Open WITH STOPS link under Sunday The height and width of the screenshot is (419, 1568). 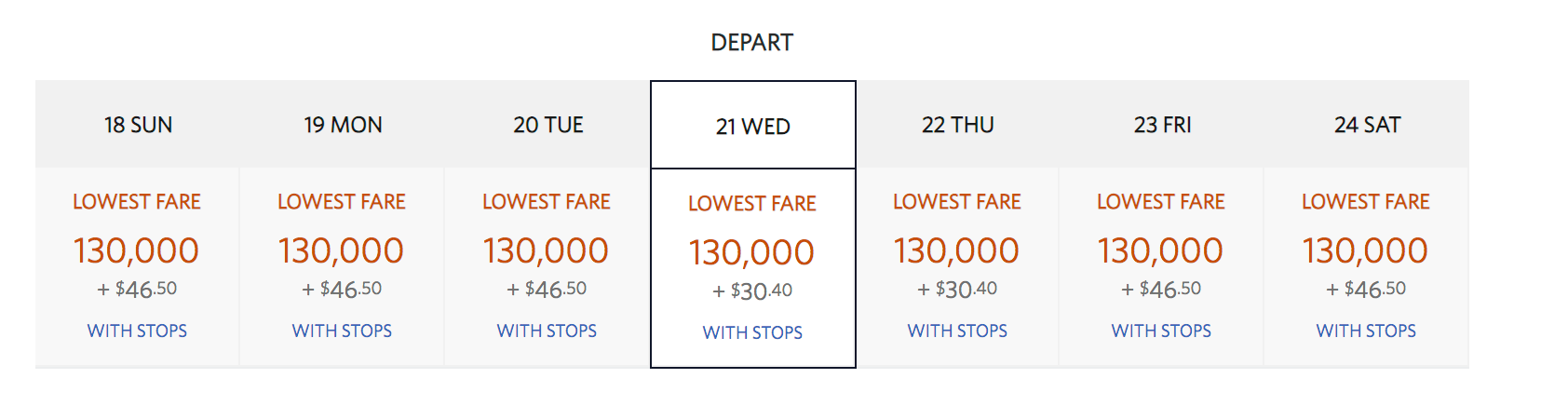[x=137, y=331]
